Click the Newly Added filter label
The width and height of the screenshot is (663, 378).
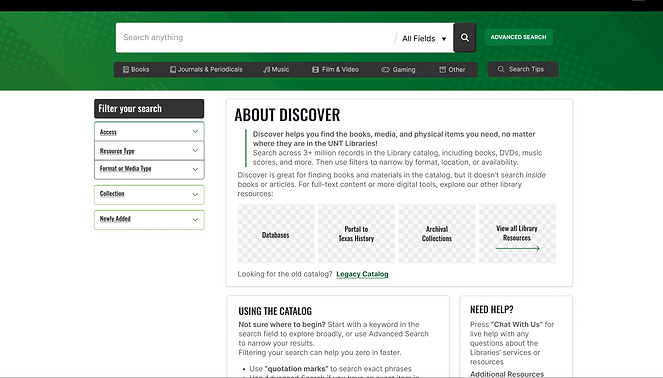click(115, 219)
